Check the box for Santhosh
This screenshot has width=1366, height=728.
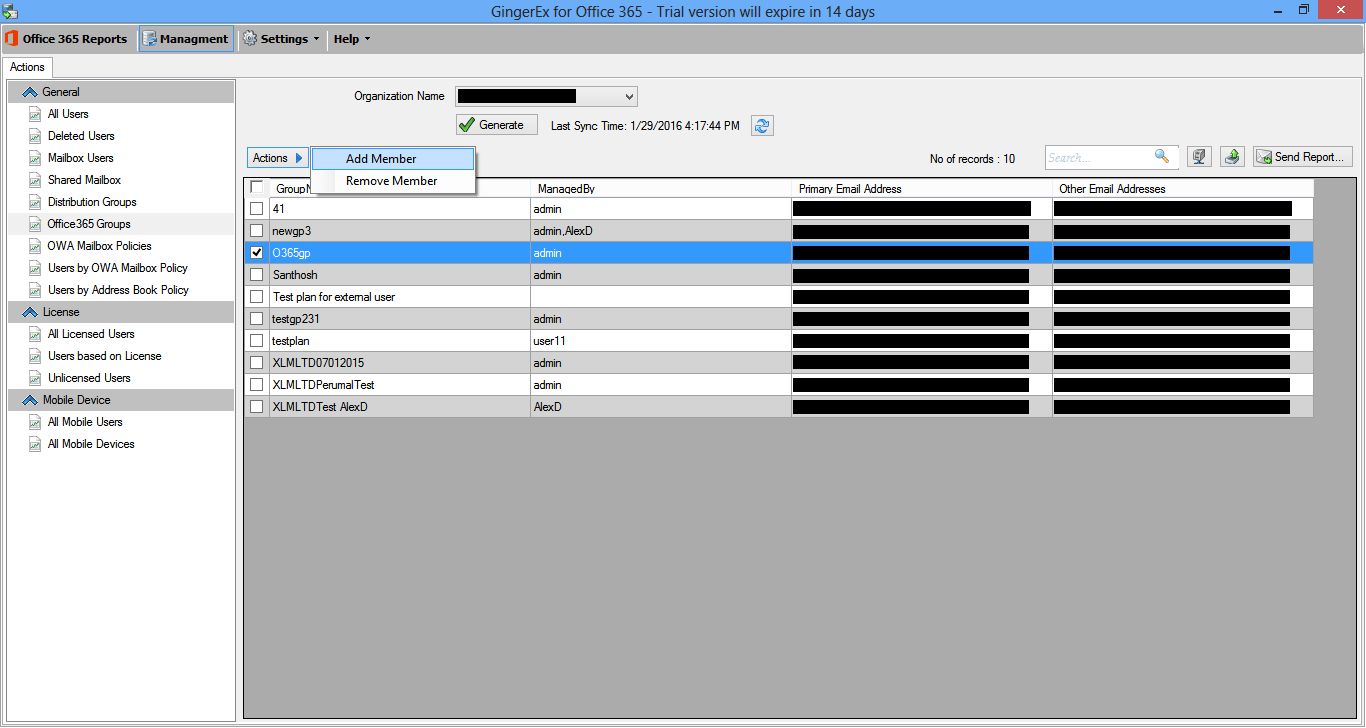(x=257, y=275)
